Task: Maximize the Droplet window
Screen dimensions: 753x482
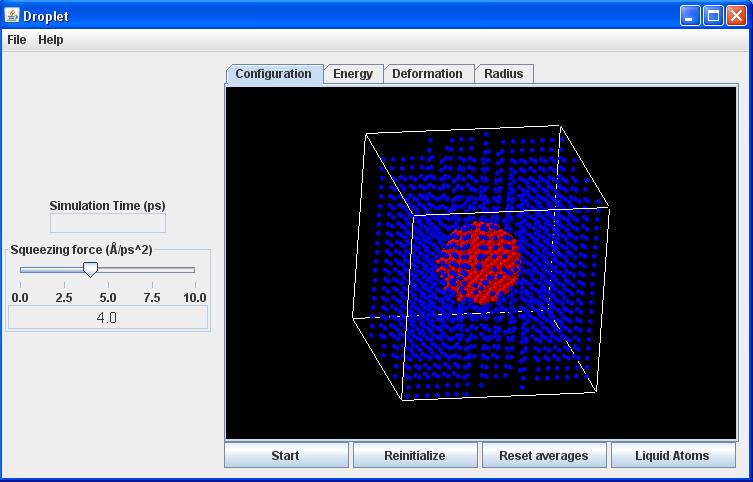Action: pyautogui.click(x=713, y=16)
